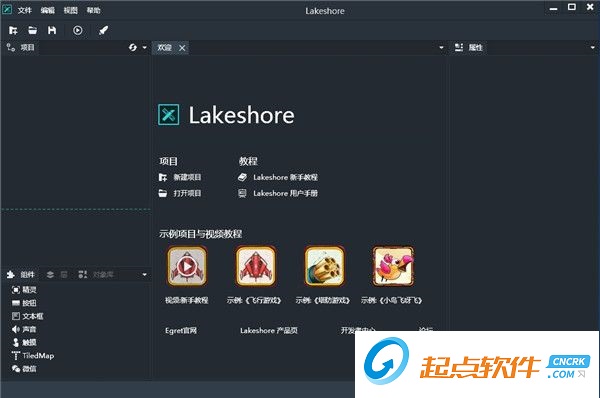This screenshot has height=398, width=600.
Task: Select the 文本框 text box component
Action: [x=28, y=316]
